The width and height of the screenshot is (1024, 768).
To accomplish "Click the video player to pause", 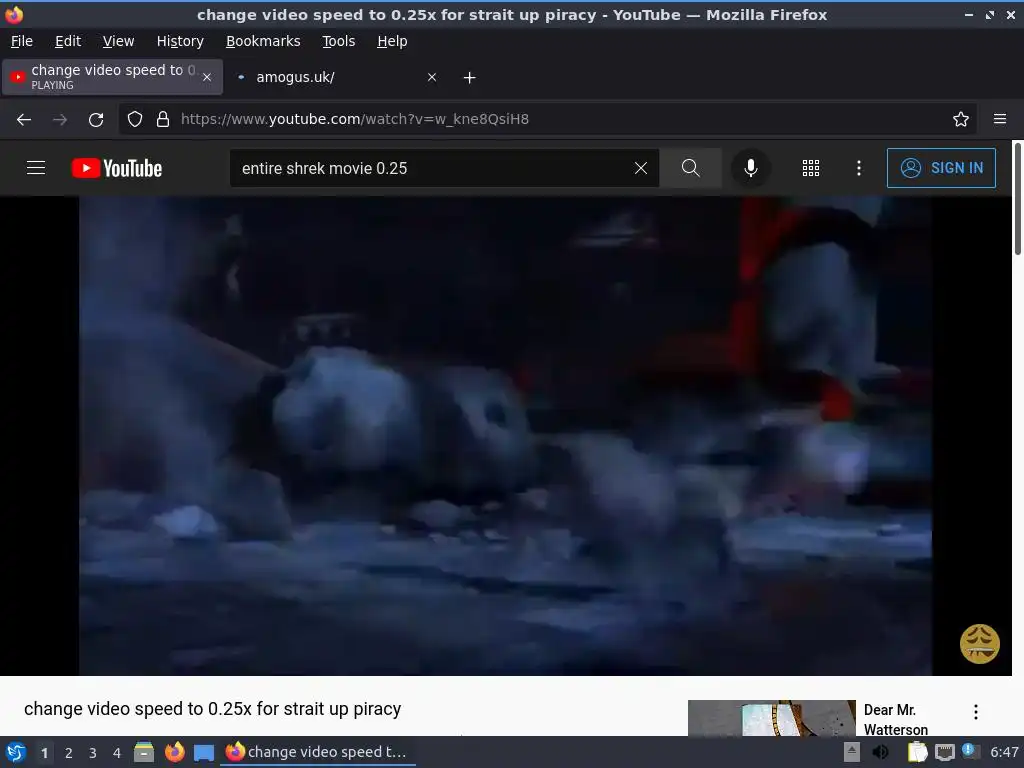I will coord(505,436).
